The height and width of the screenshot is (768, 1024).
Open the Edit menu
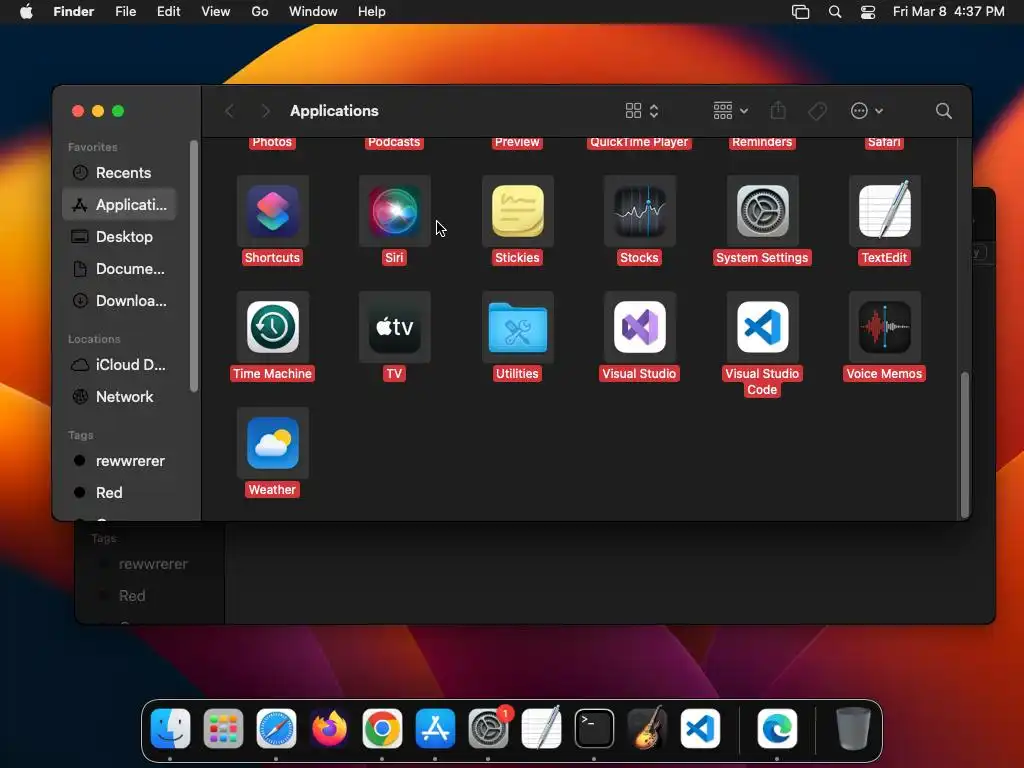tap(168, 12)
